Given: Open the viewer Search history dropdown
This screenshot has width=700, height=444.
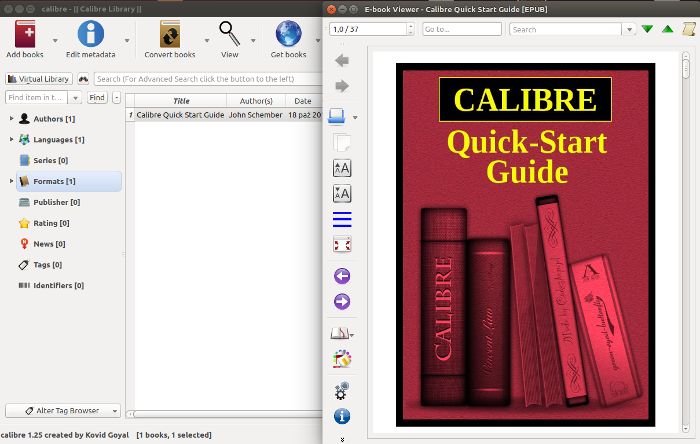Looking at the screenshot, I should [629, 29].
